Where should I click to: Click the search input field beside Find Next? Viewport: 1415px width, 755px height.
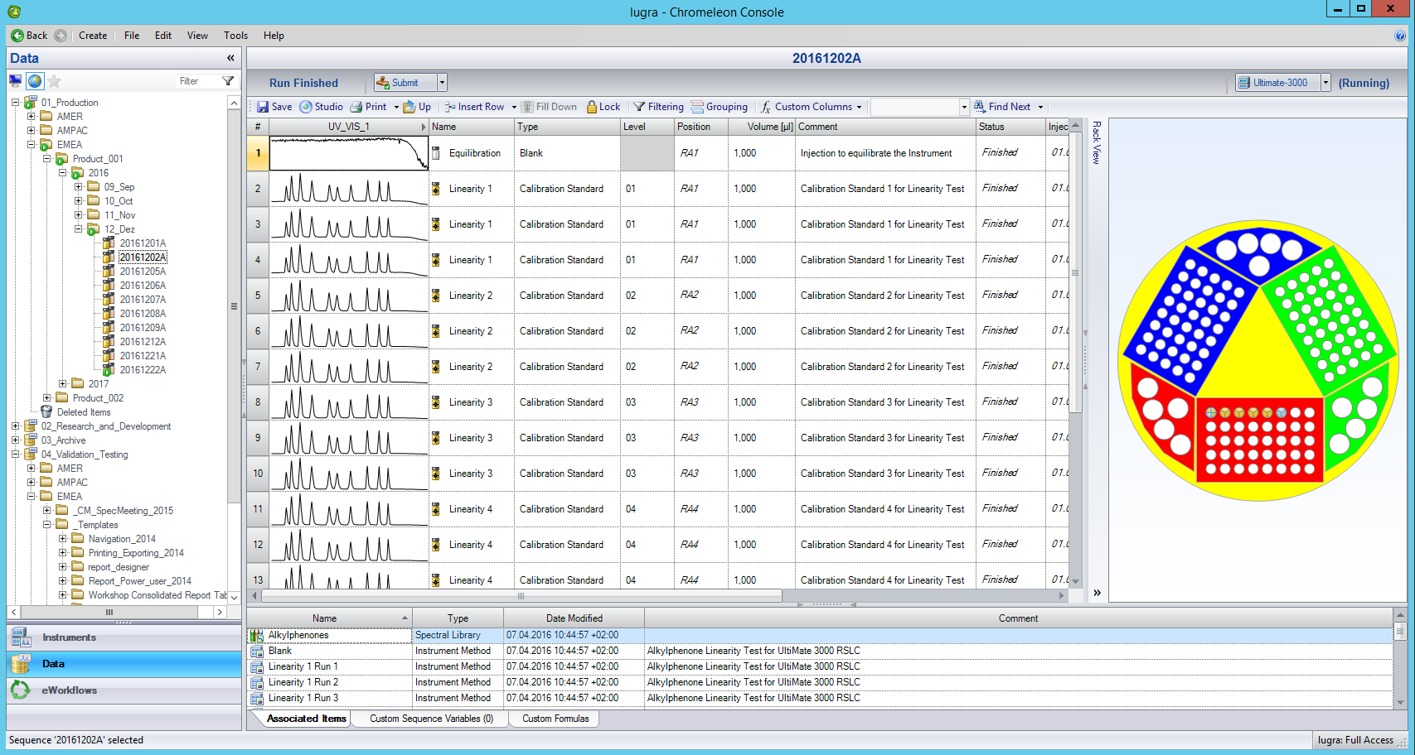(x=914, y=107)
